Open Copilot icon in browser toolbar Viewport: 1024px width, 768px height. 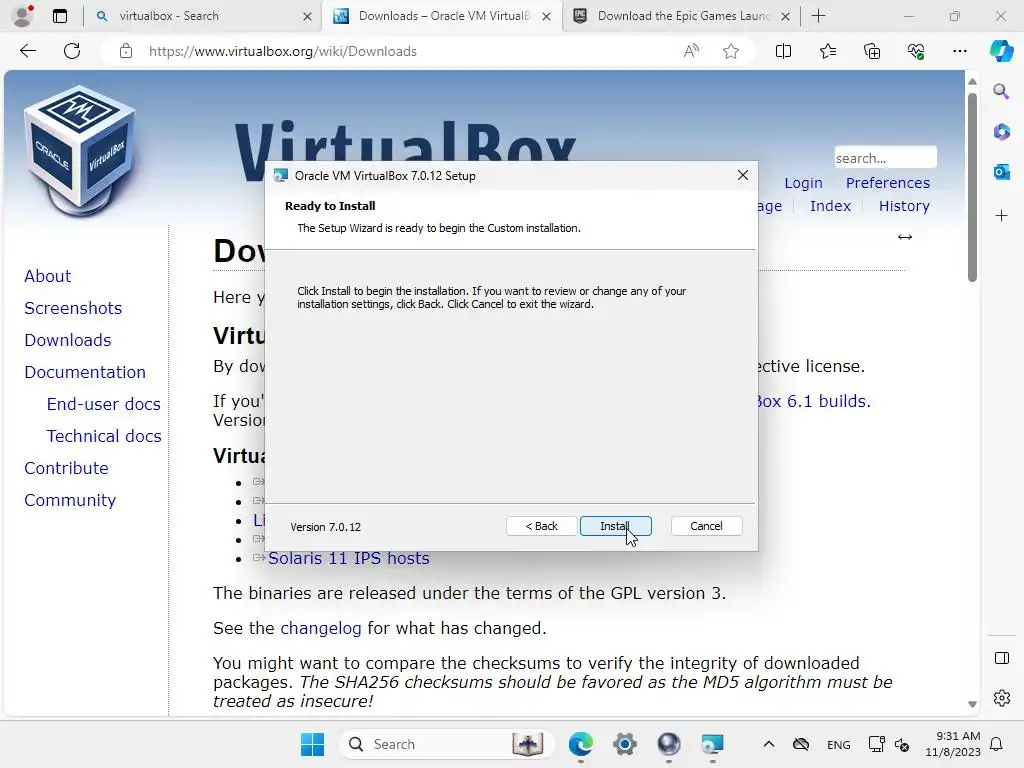1001,51
